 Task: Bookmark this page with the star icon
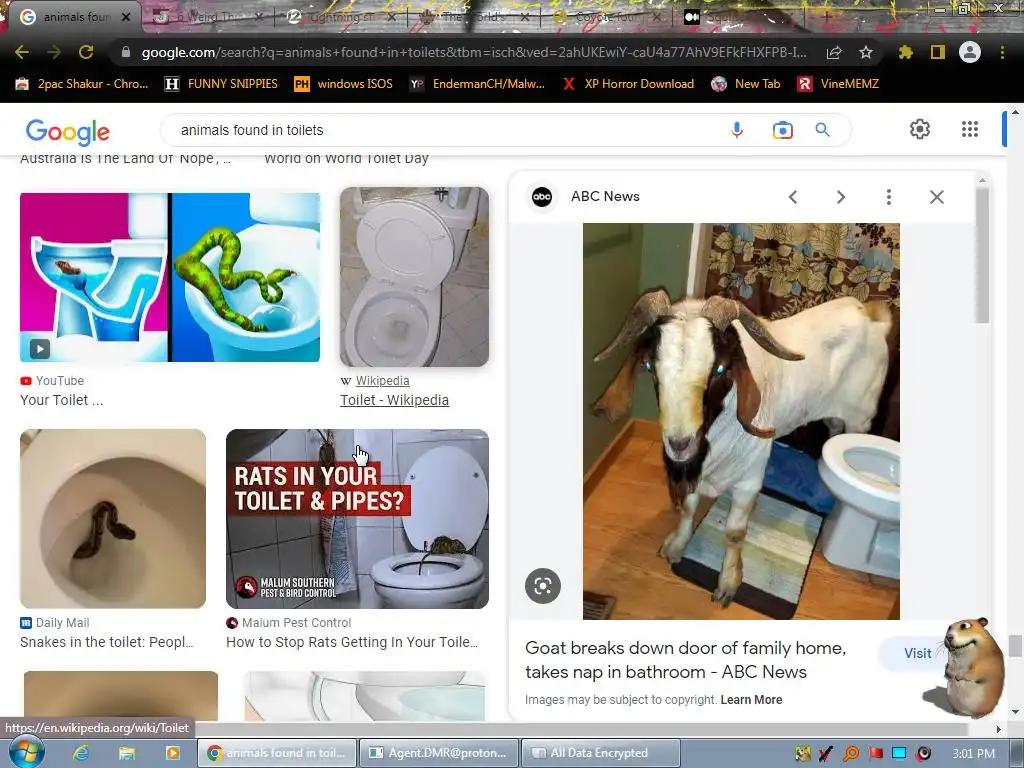click(866, 52)
